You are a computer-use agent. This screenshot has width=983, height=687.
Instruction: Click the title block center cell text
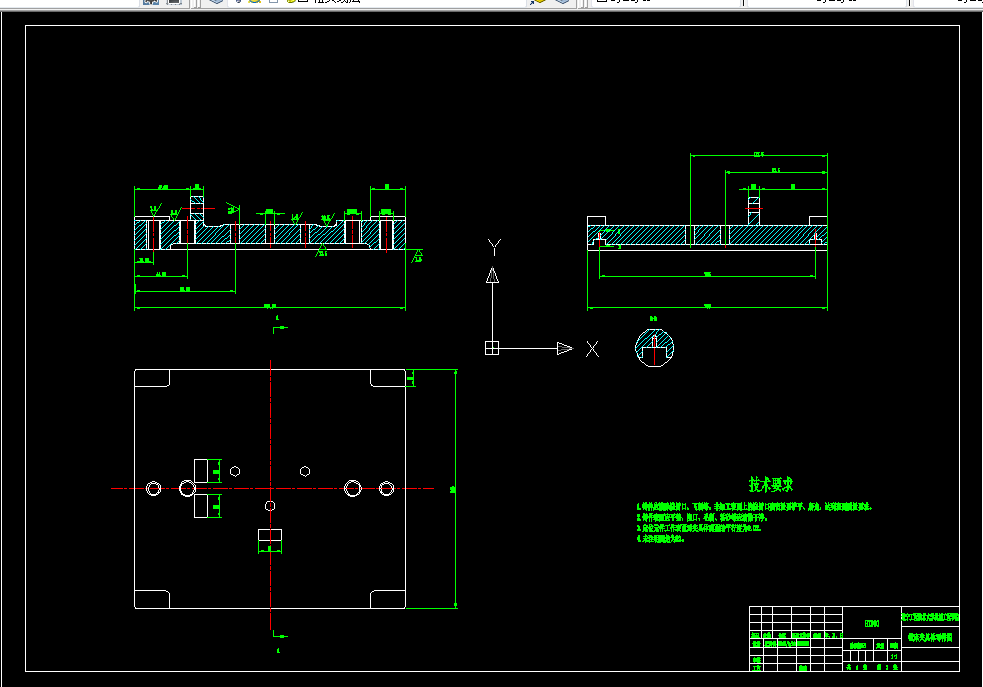872,624
